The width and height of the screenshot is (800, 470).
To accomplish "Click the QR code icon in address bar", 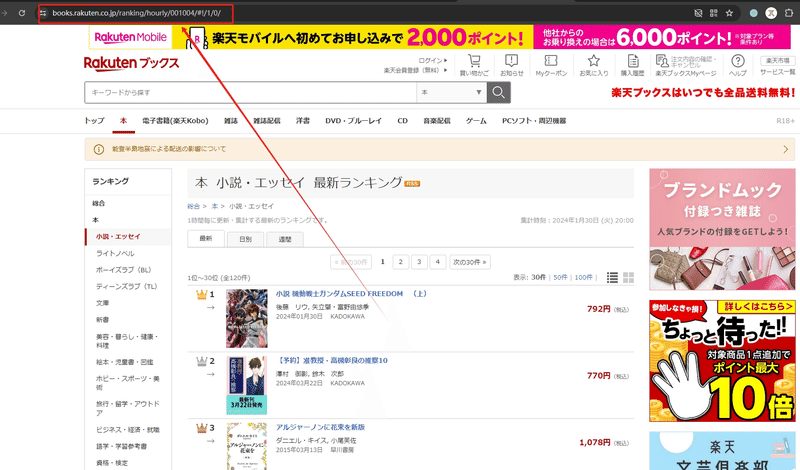I will [x=714, y=13].
